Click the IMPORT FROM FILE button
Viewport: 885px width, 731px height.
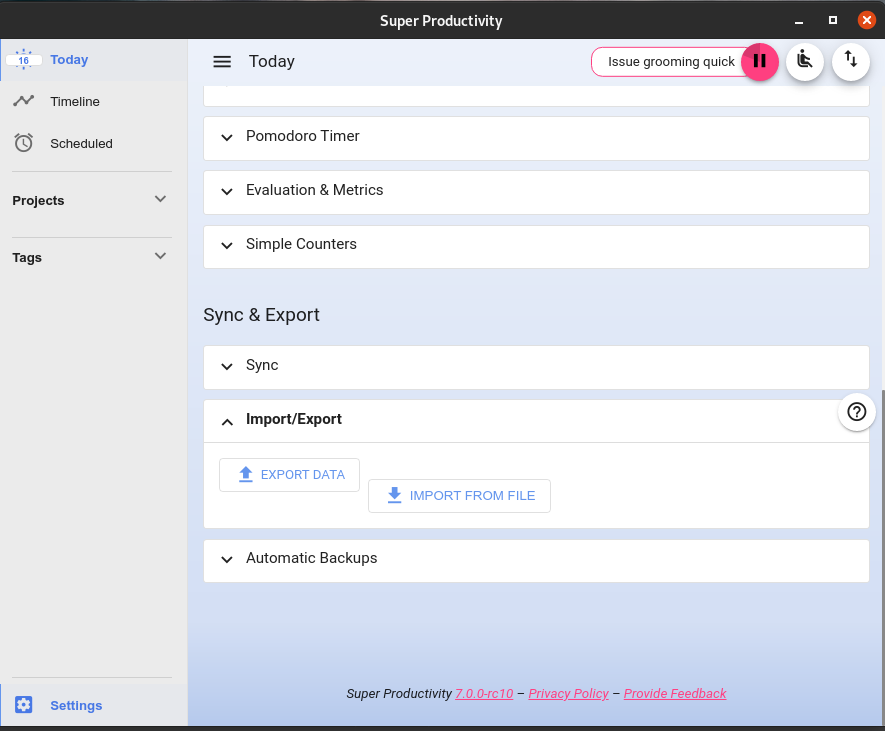click(459, 496)
